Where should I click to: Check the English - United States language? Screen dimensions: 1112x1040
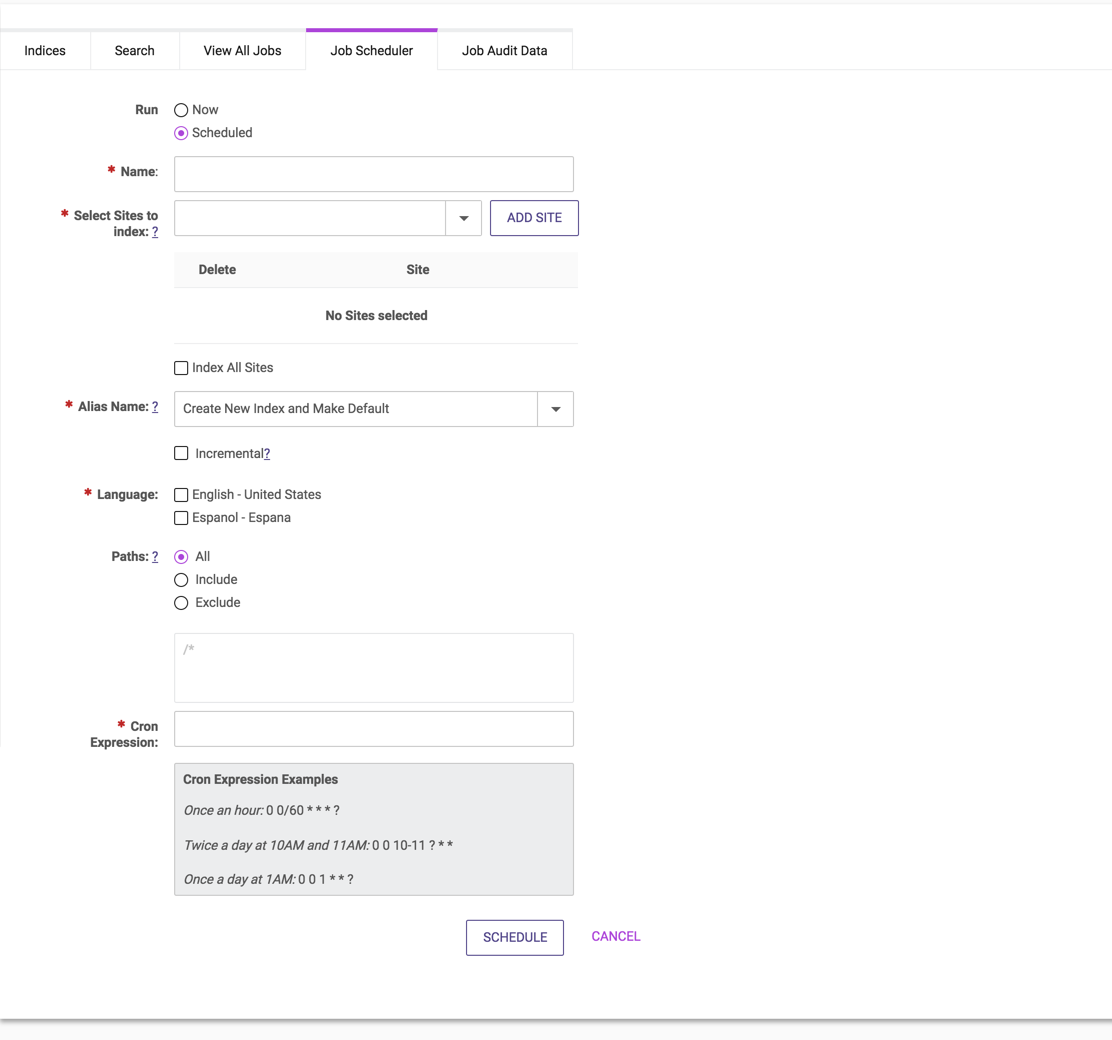pos(181,494)
